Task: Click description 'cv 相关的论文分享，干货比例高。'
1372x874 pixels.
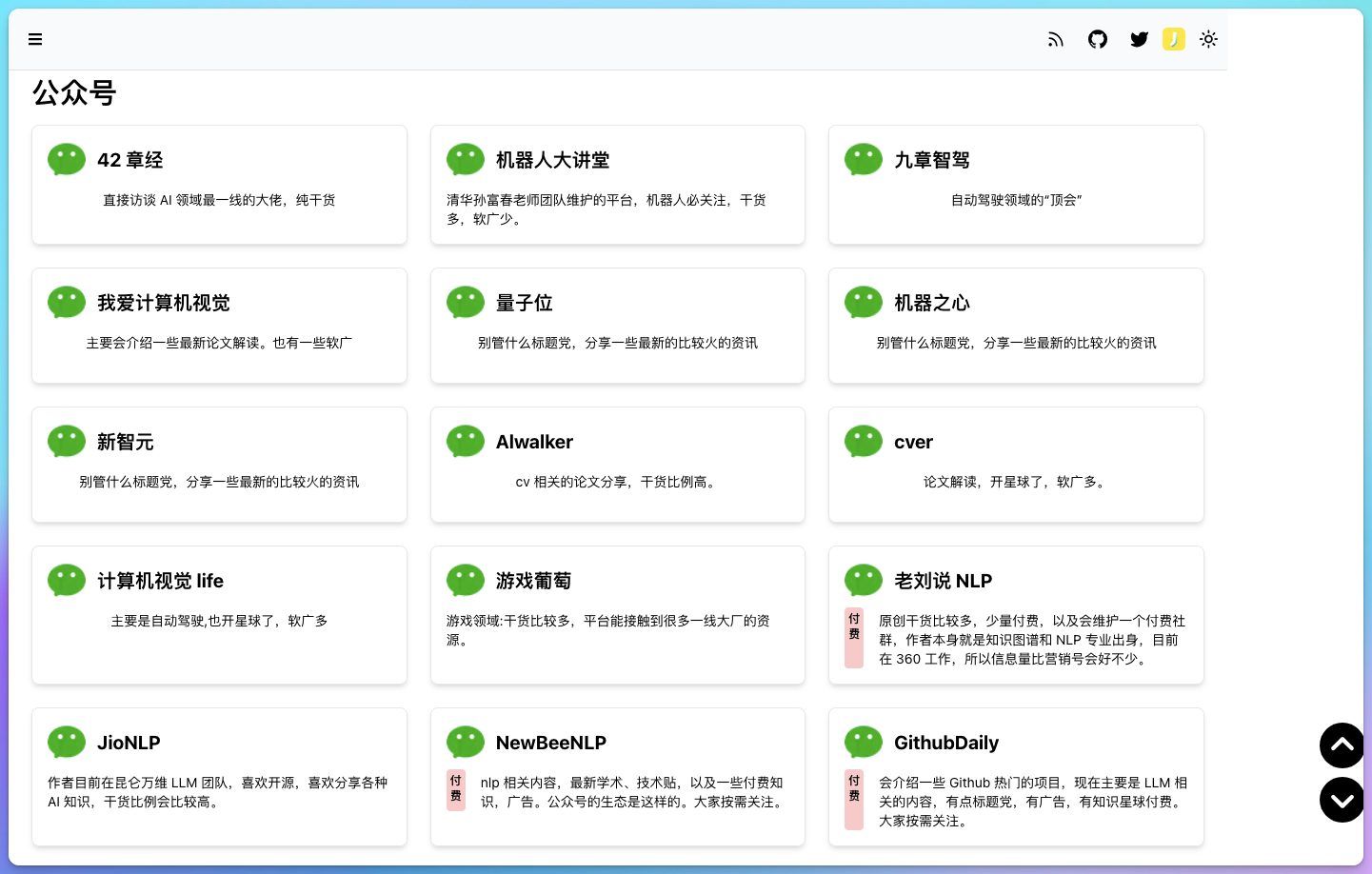Action: [617, 482]
